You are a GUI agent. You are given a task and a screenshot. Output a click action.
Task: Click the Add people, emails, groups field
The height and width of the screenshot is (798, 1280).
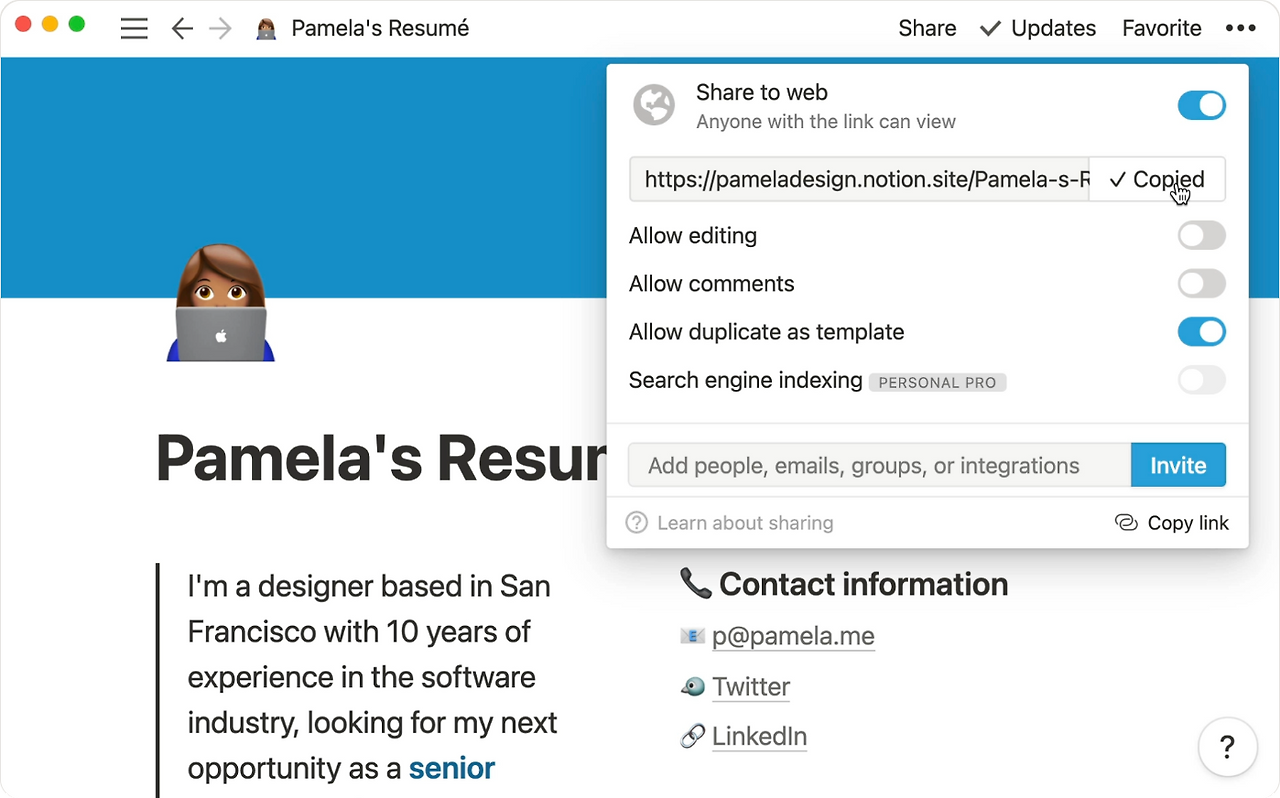click(879, 465)
